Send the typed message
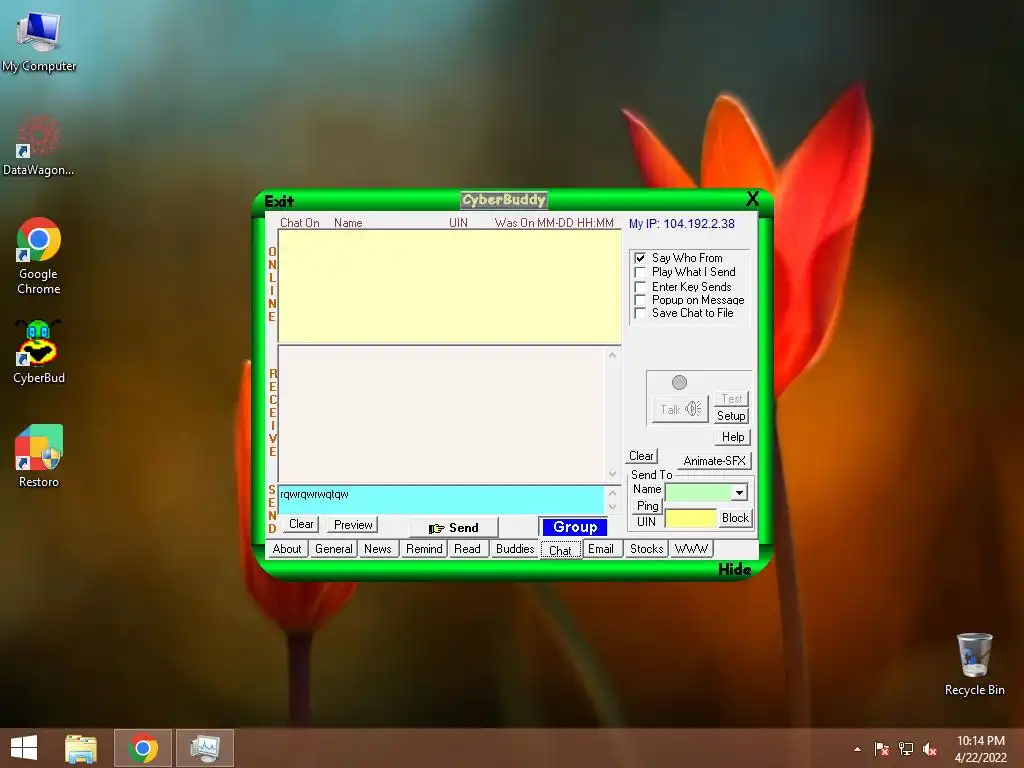This screenshot has height=768, width=1024. tap(454, 528)
